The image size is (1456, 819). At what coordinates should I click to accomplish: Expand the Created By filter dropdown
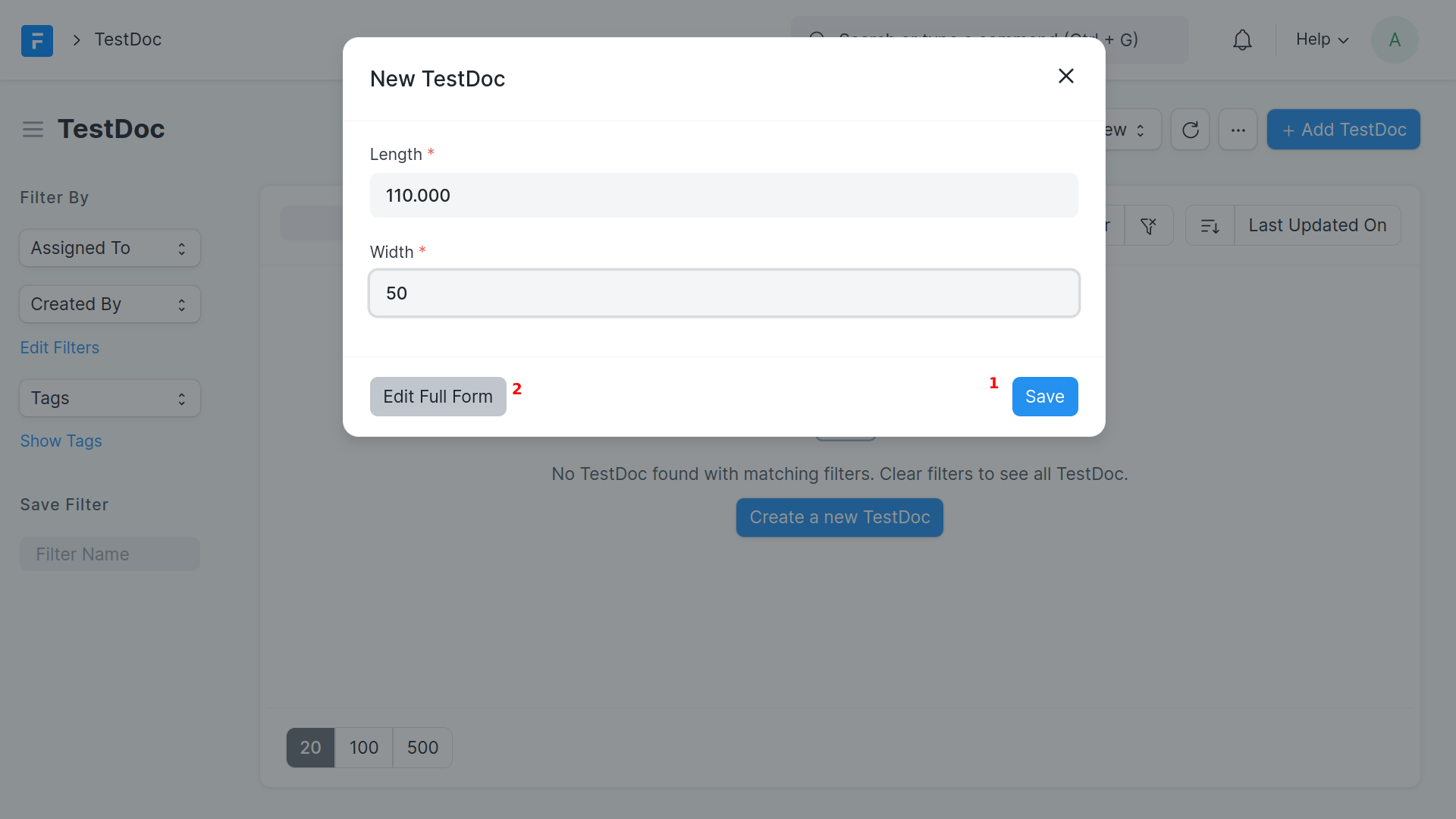coord(110,304)
